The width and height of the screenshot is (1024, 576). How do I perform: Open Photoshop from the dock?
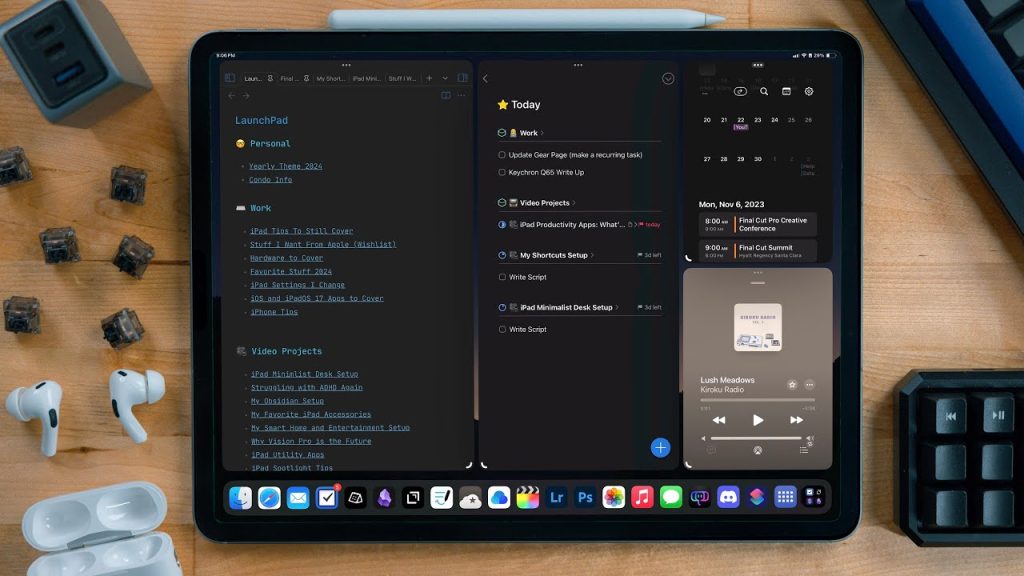coord(585,498)
